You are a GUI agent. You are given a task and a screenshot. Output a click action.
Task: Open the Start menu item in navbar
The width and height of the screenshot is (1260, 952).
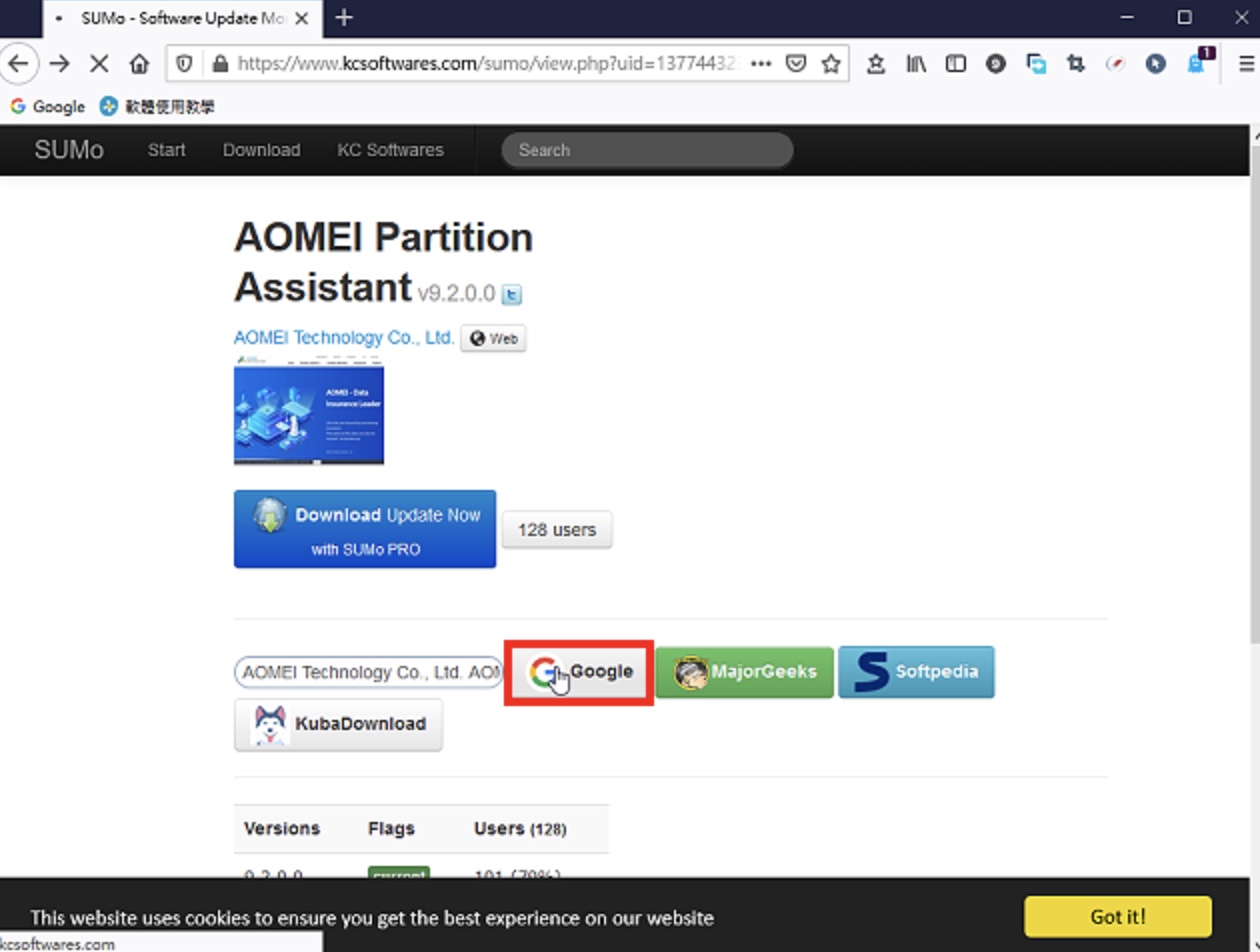point(167,150)
